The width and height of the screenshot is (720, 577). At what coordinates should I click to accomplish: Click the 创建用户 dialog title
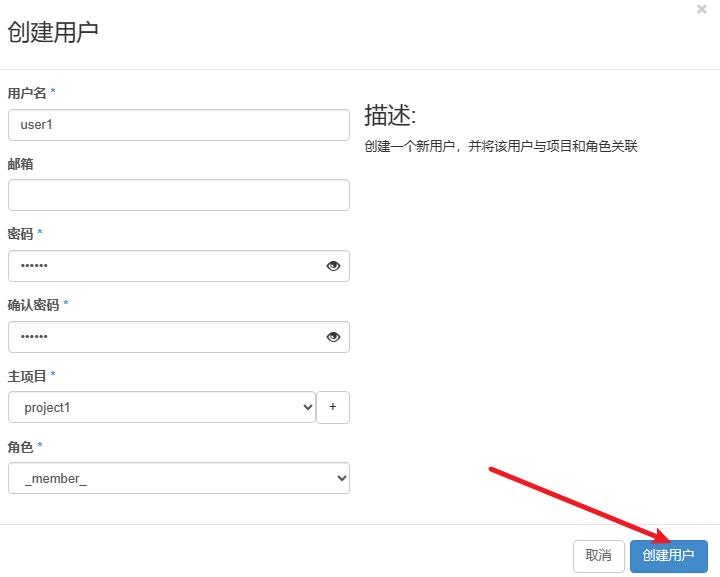(x=53, y=32)
